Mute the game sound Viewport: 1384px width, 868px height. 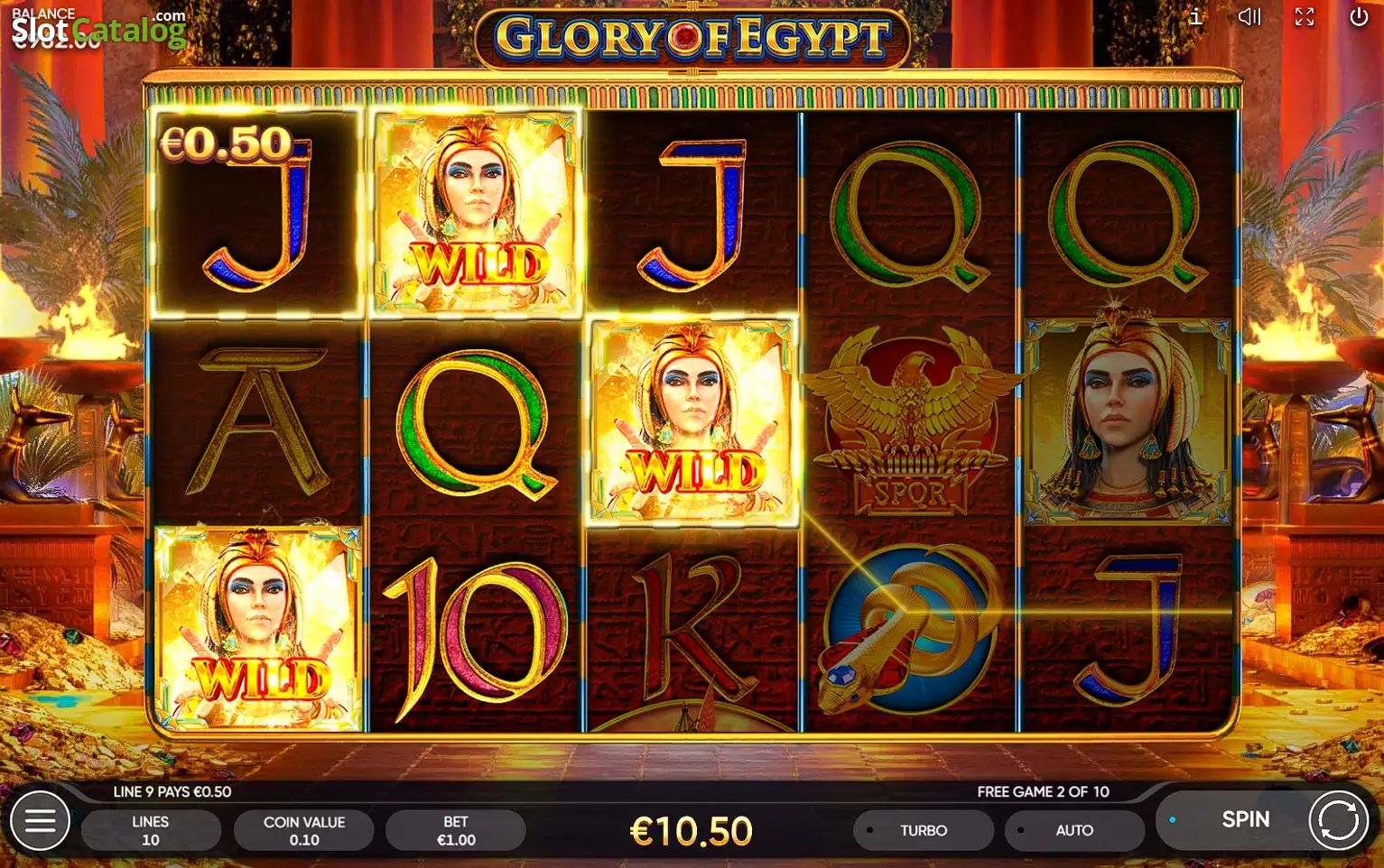point(1249,17)
